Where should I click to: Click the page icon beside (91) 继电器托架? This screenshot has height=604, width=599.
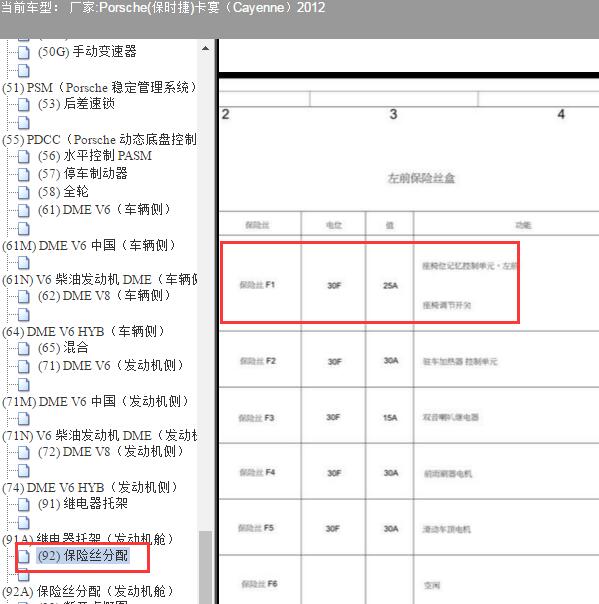click(x=23, y=504)
